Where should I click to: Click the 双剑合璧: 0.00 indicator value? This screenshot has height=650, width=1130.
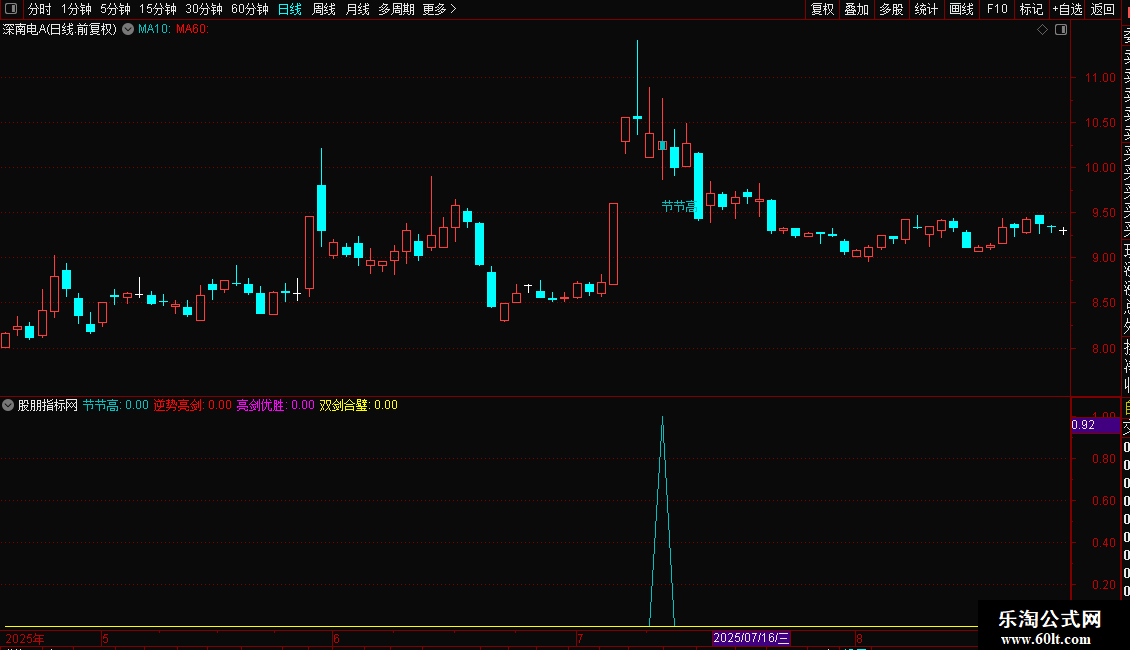[358, 405]
